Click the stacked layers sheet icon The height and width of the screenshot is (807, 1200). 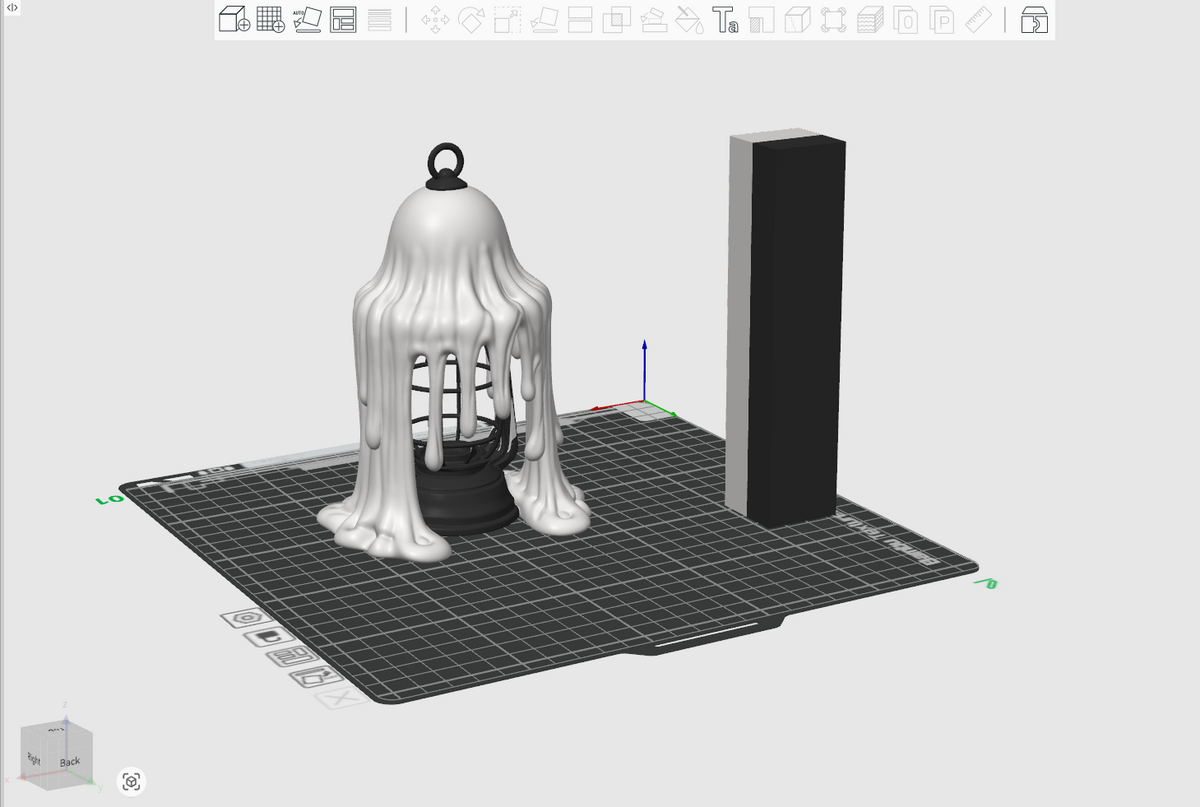click(x=870, y=19)
